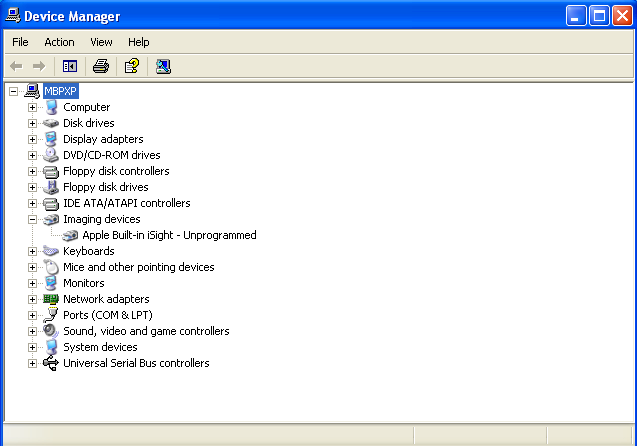This screenshot has width=637, height=446.
Task: Click the Back arrow toolbar icon
Action: point(16,66)
